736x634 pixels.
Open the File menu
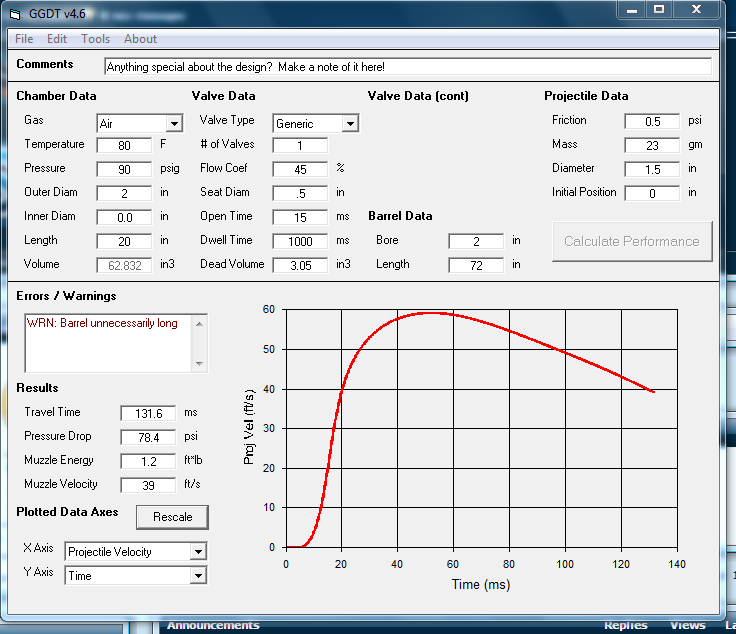[x=24, y=39]
